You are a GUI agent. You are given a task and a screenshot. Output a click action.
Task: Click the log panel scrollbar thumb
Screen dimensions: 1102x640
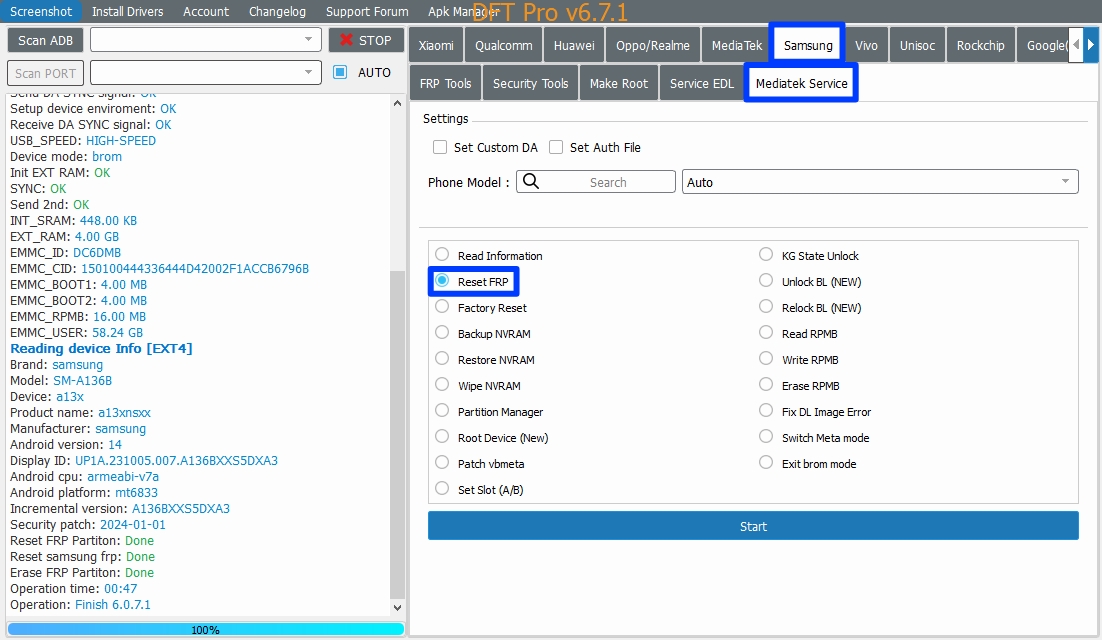[x=397, y=434]
